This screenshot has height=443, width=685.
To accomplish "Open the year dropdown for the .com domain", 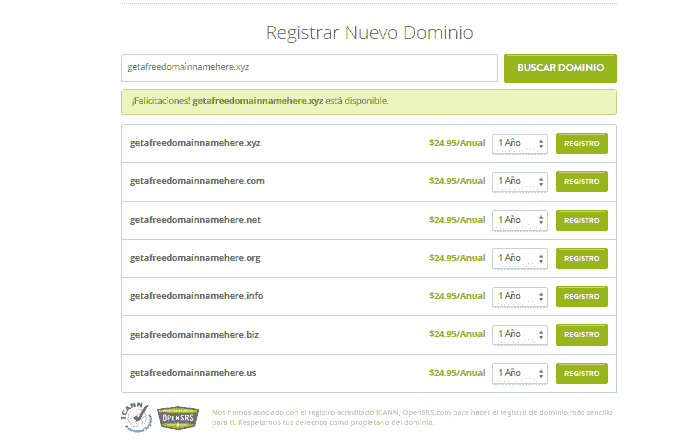I will tap(520, 181).
